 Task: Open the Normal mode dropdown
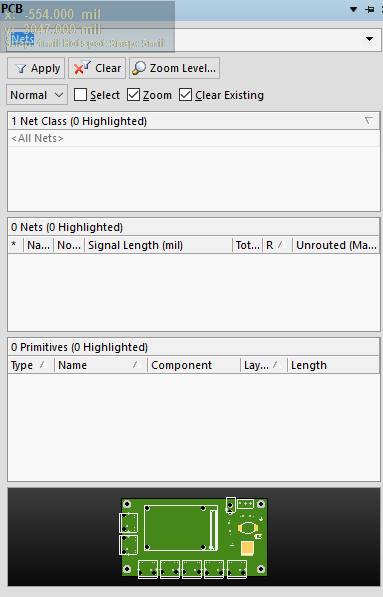click(37, 95)
